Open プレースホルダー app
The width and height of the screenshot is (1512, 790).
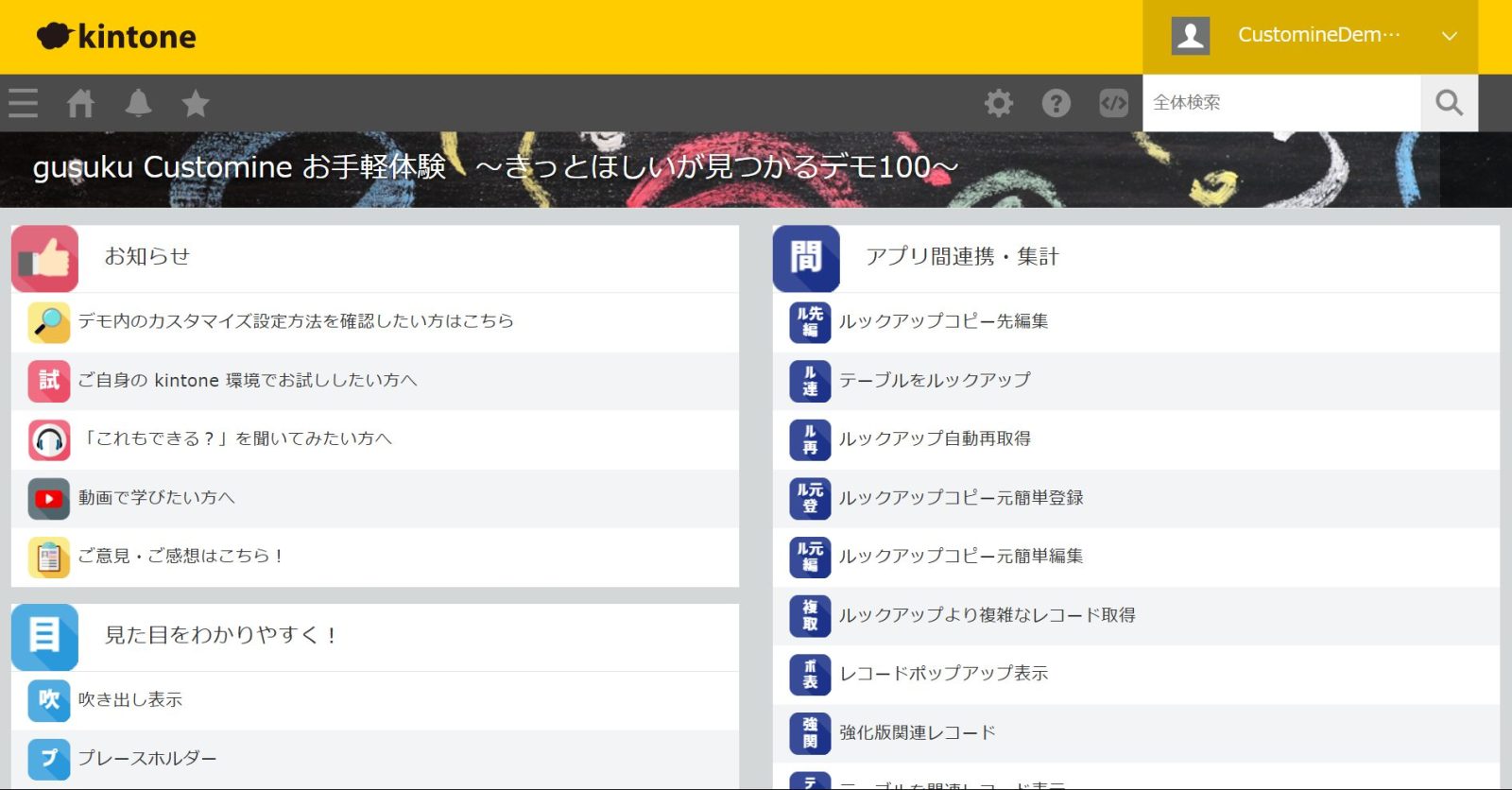click(x=147, y=758)
